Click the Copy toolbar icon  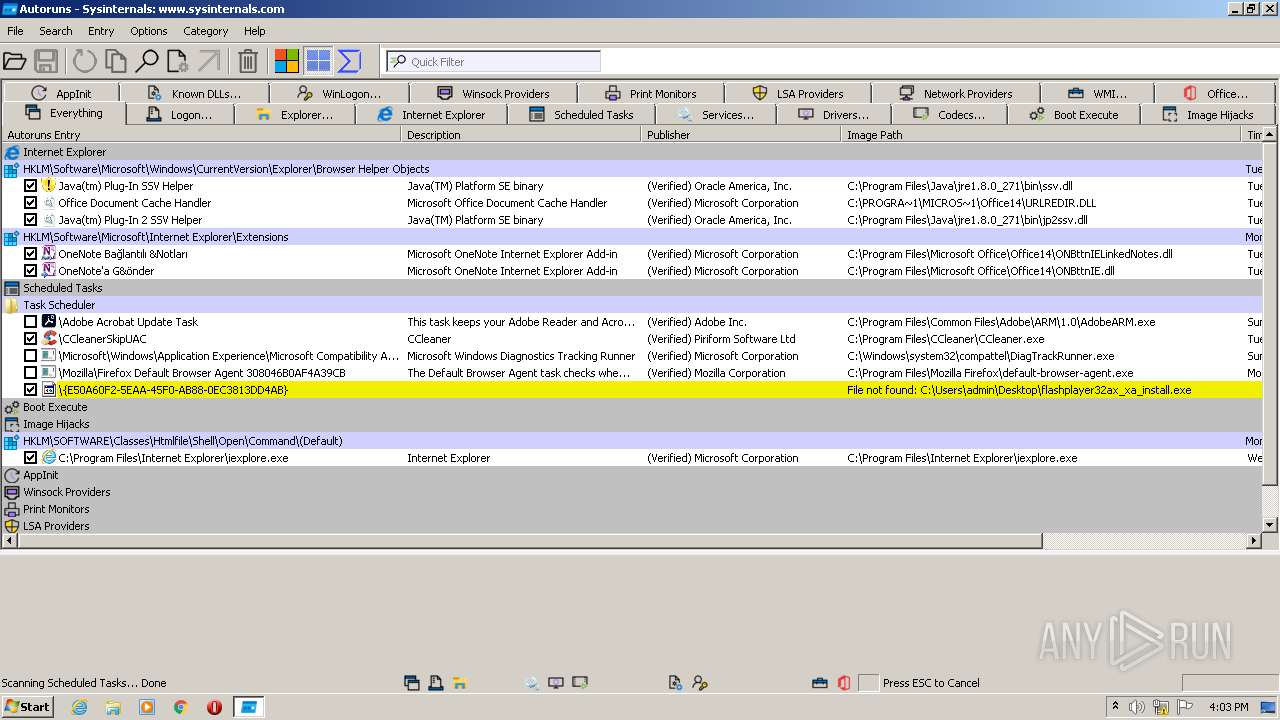(116, 61)
